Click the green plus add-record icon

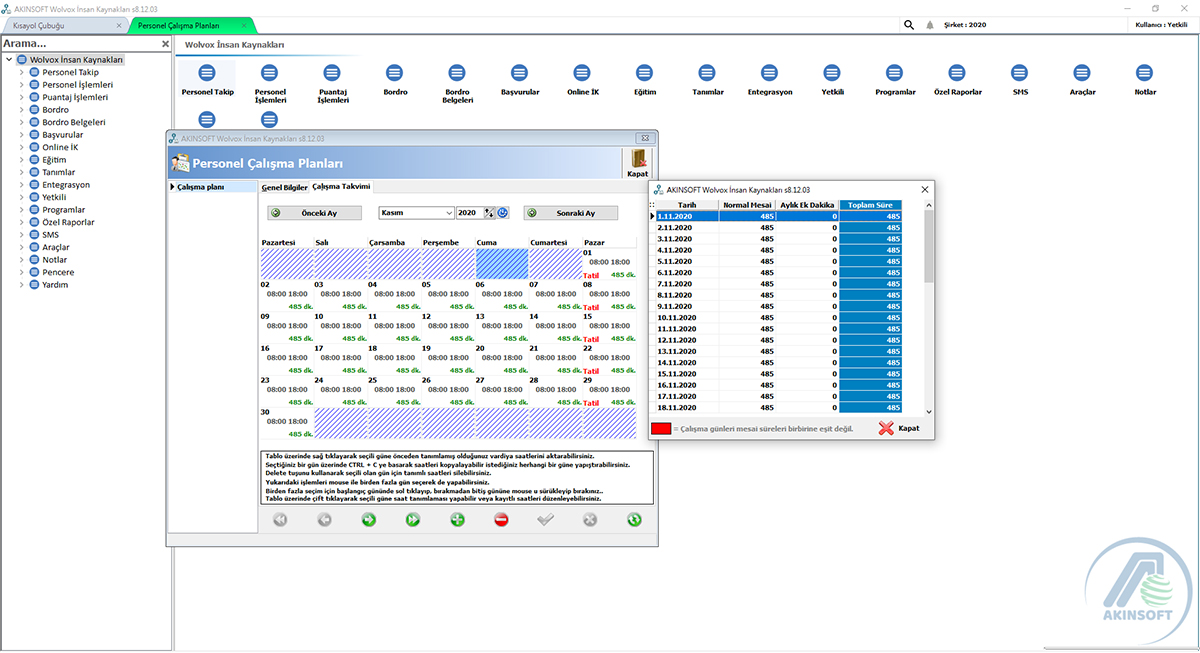tap(458, 519)
